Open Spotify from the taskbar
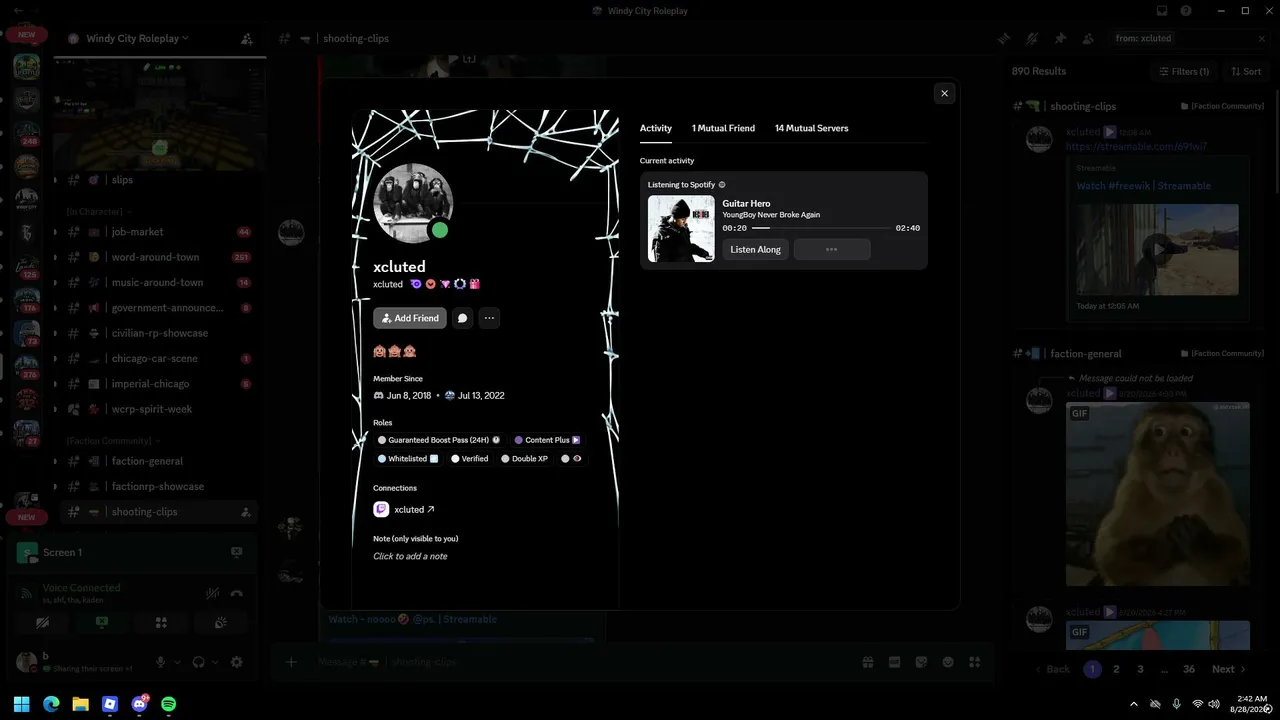 point(168,704)
